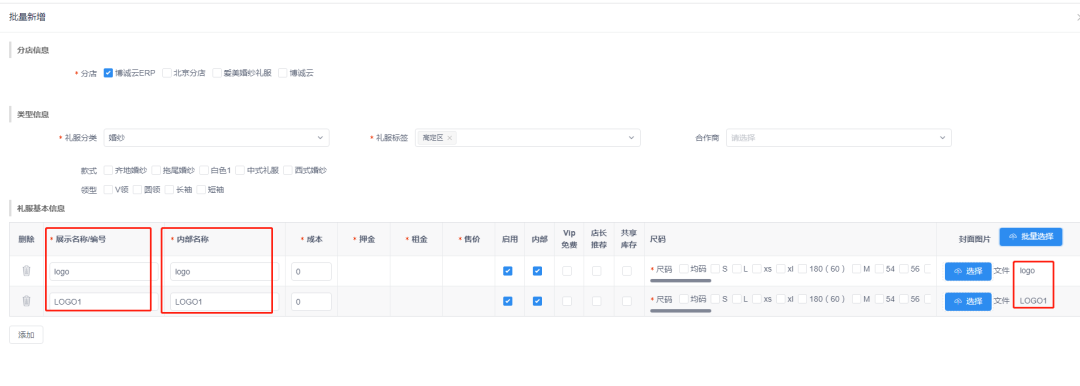1080x386 pixels.
Task: Click 选择 upload button in logo row
Action: click(968, 272)
